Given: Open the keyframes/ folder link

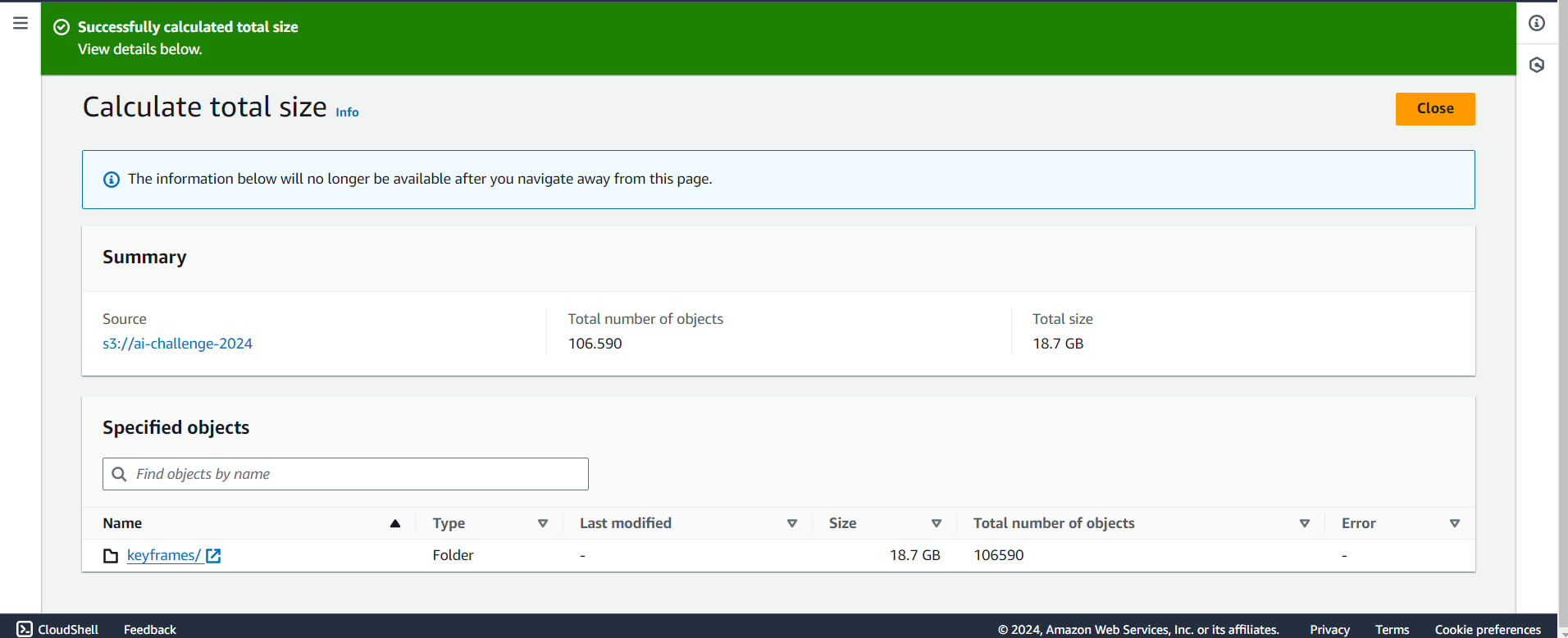Looking at the screenshot, I should coord(163,555).
